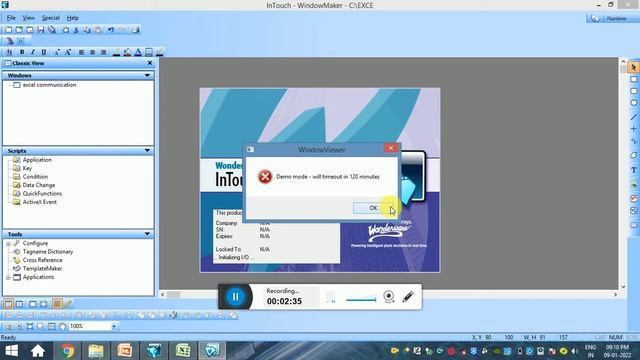Click the Center align text icon

(x=93, y=52)
